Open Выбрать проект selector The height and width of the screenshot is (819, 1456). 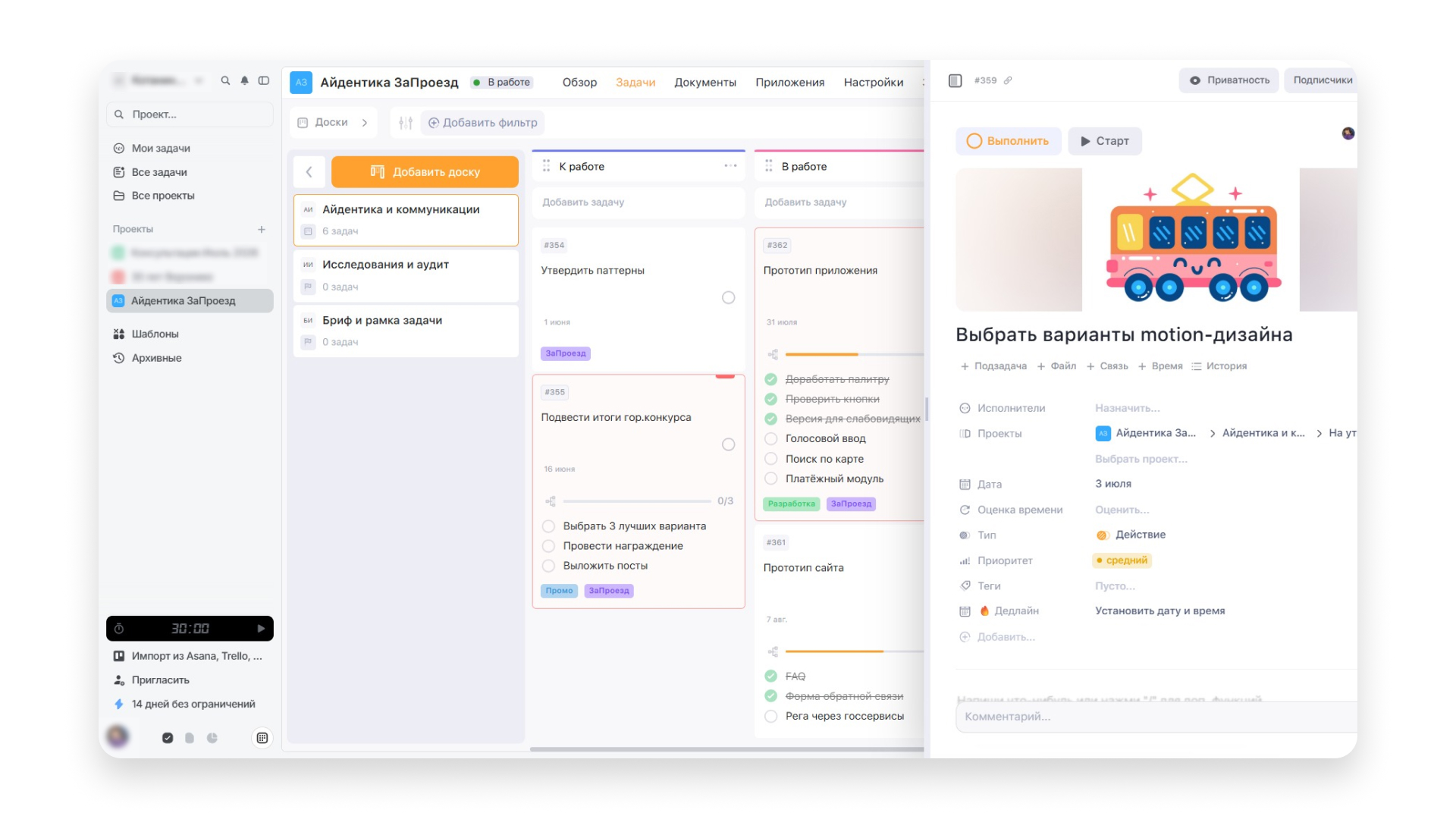pos(1141,459)
